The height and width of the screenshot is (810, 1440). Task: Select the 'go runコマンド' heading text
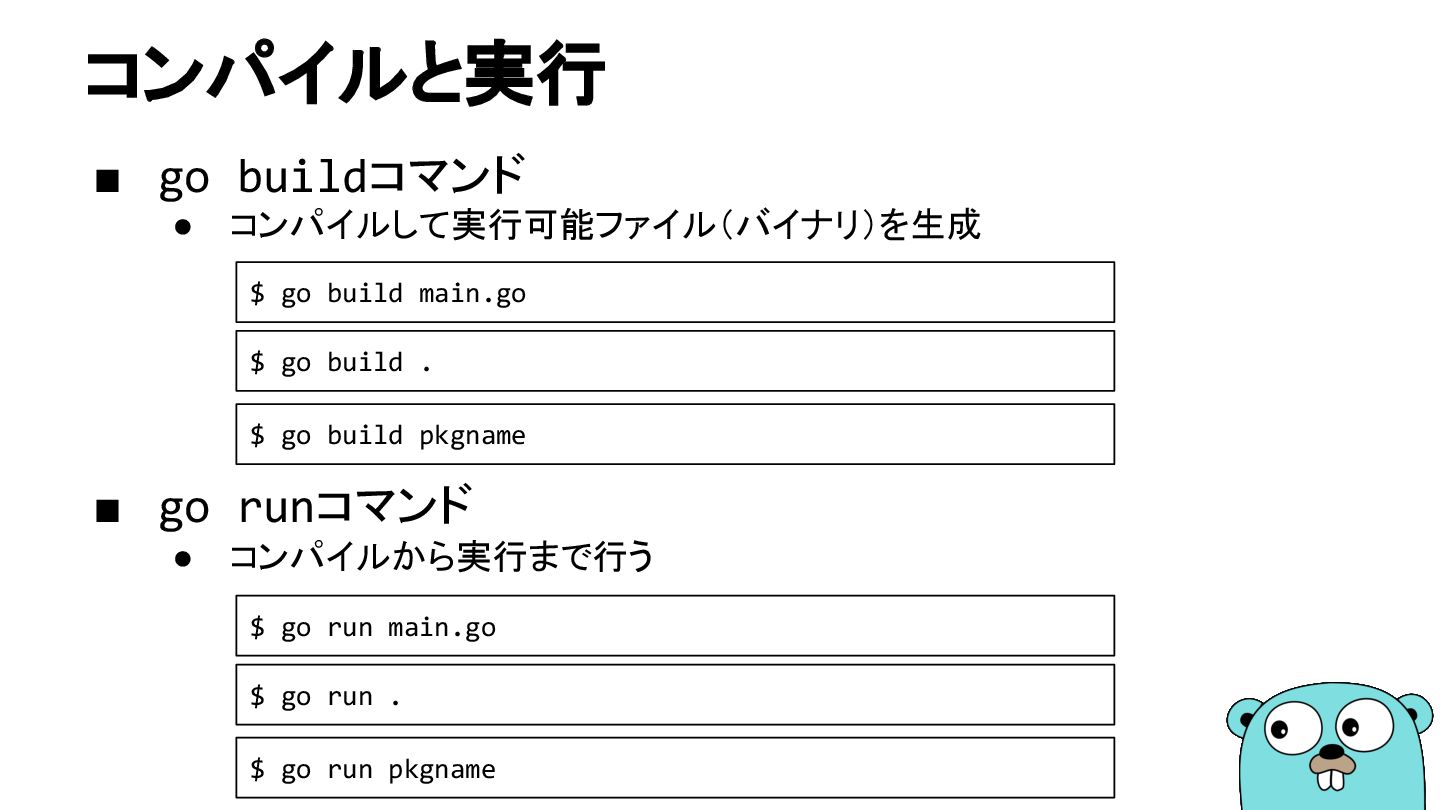tap(315, 506)
